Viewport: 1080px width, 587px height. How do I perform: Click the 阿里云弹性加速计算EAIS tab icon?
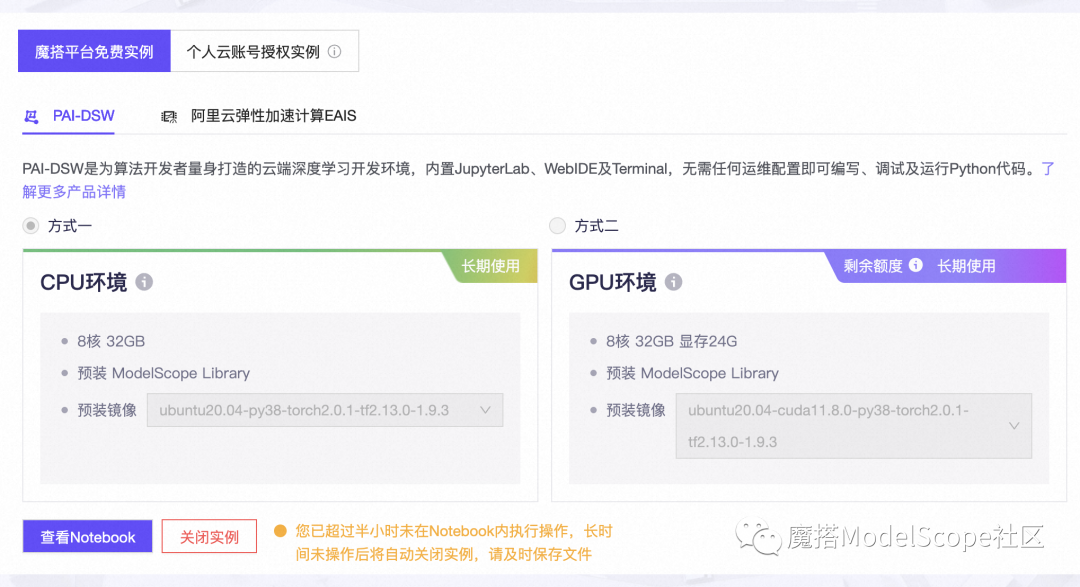pyautogui.click(x=169, y=115)
